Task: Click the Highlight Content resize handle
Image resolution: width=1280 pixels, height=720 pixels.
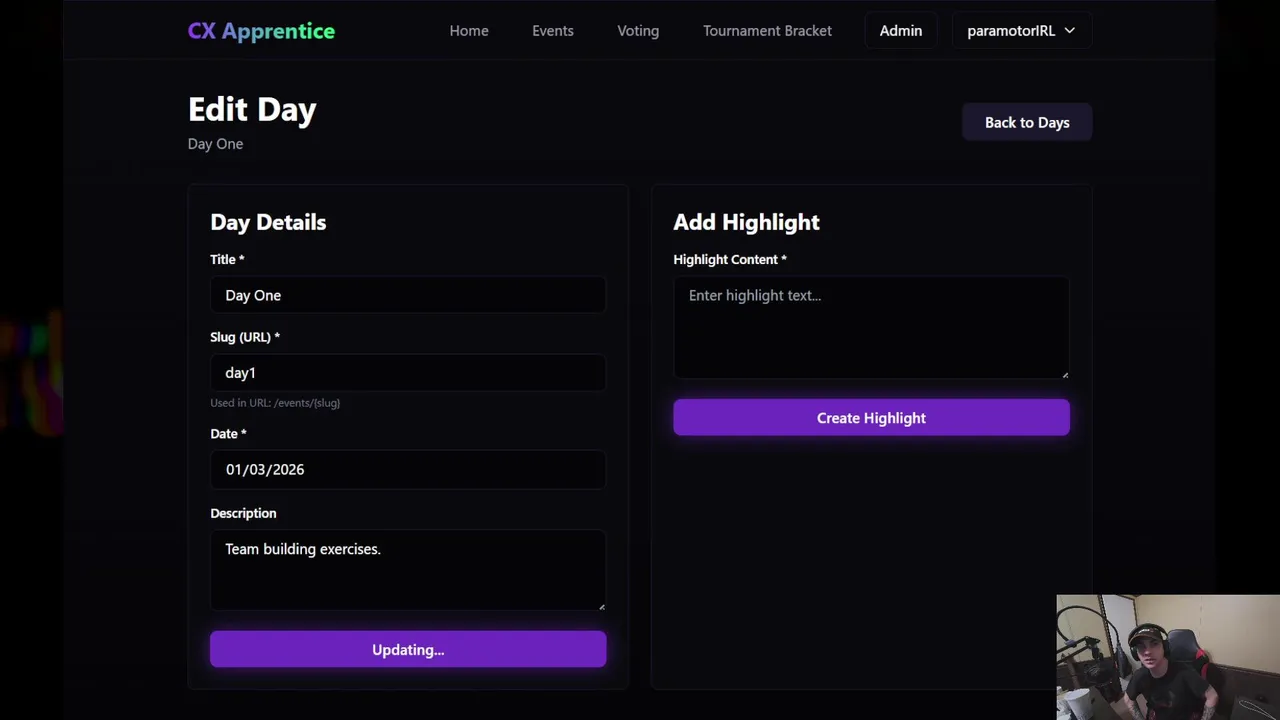Action: click(1065, 374)
